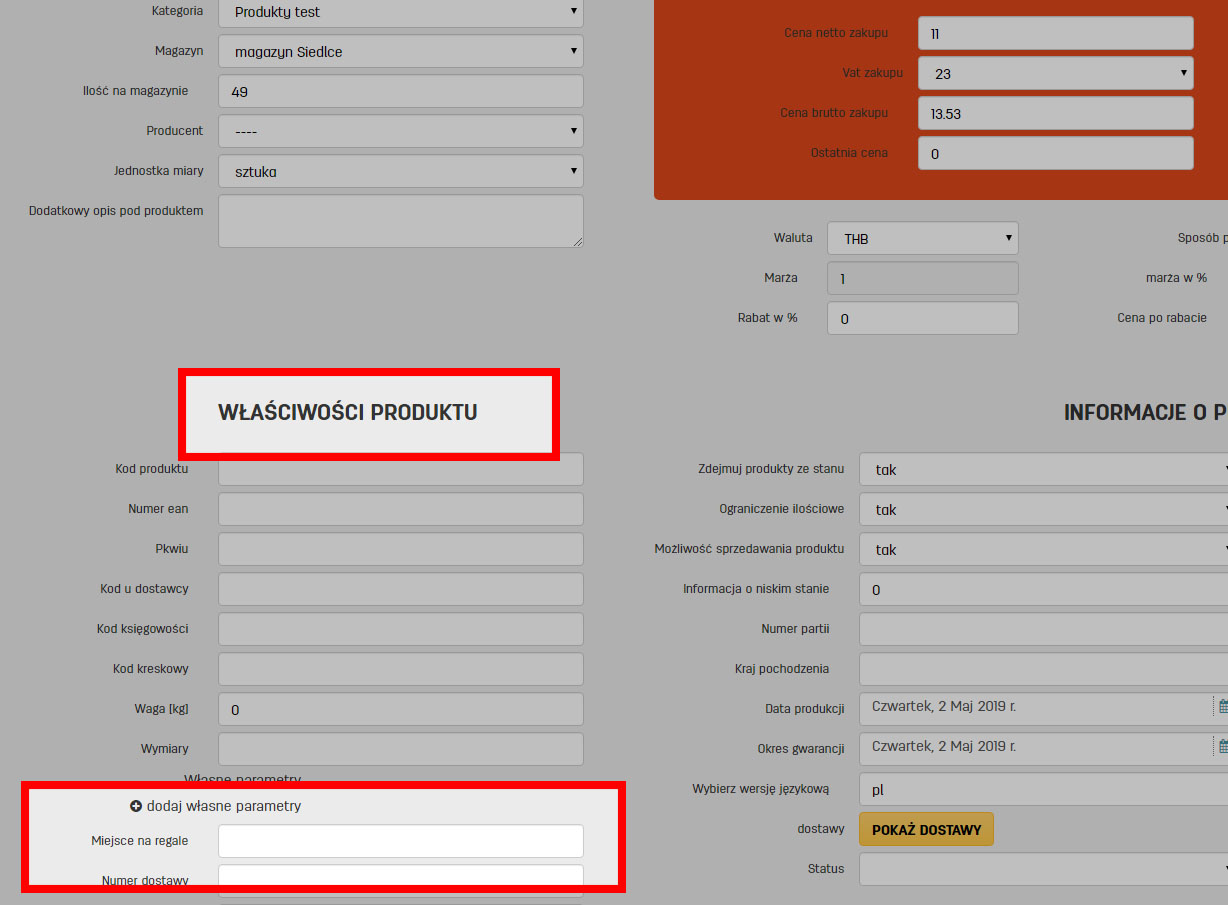Screen dimensions: 1228x905
Task: Expand the Magazyn dropdown showing magazyn Siedlce
Action: click(x=400, y=51)
